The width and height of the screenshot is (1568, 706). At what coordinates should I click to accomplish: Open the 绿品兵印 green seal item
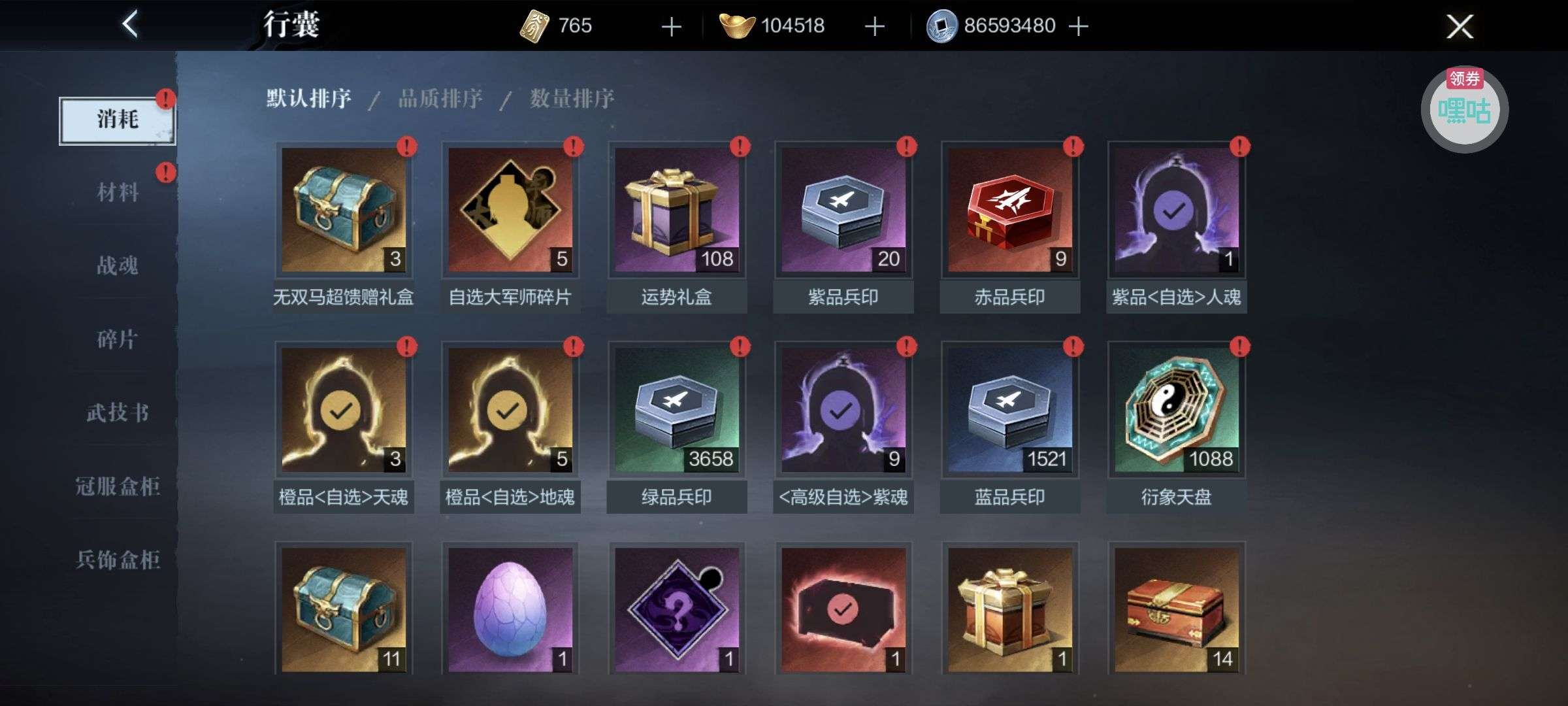pos(677,409)
